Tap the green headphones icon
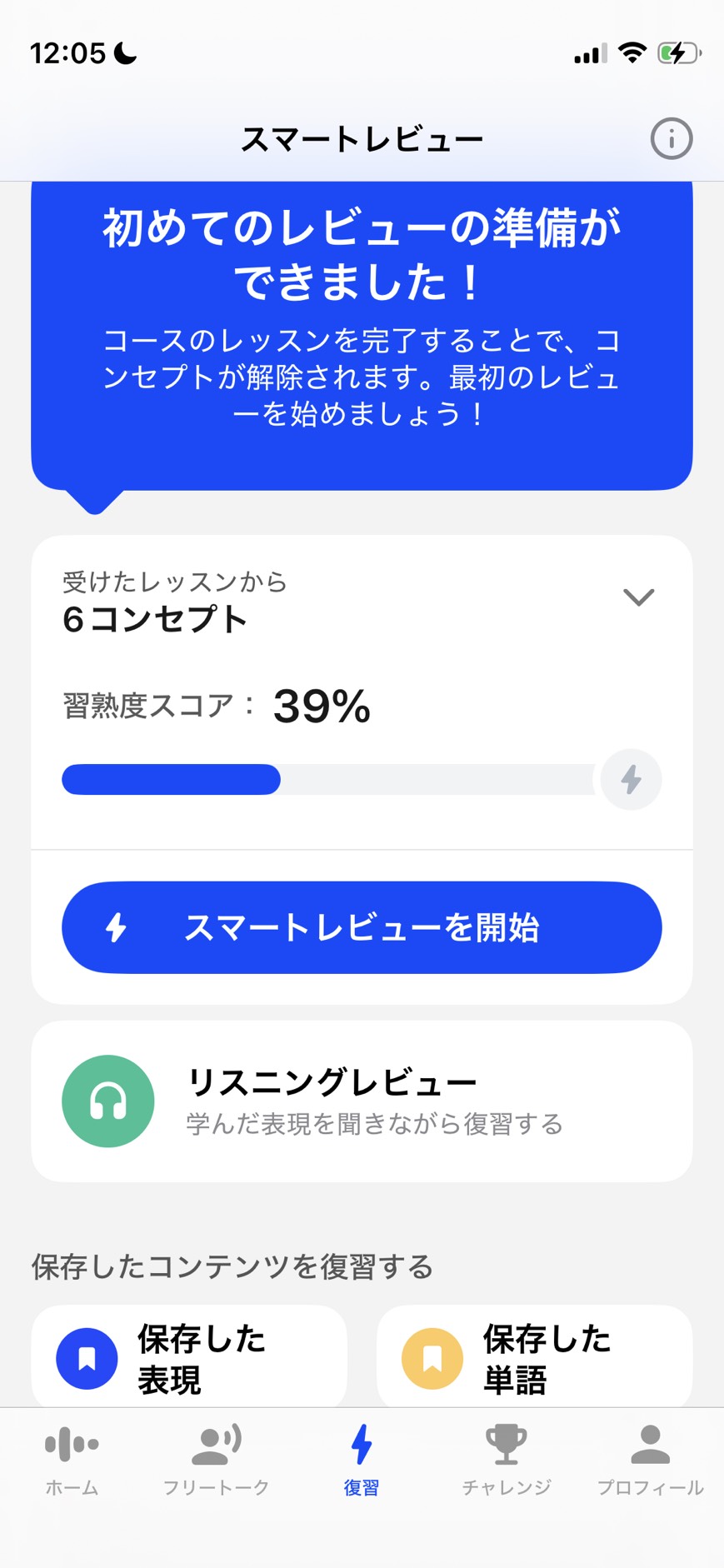Screen dimensions: 724x1568 pyautogui.click(x=108, y=1101)
